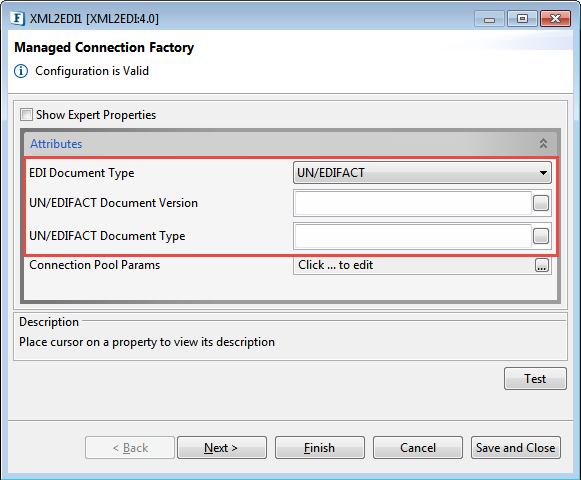Focus the UN/EDIFACT Document Type text field
Screen dimensions: 581x480
413,236
